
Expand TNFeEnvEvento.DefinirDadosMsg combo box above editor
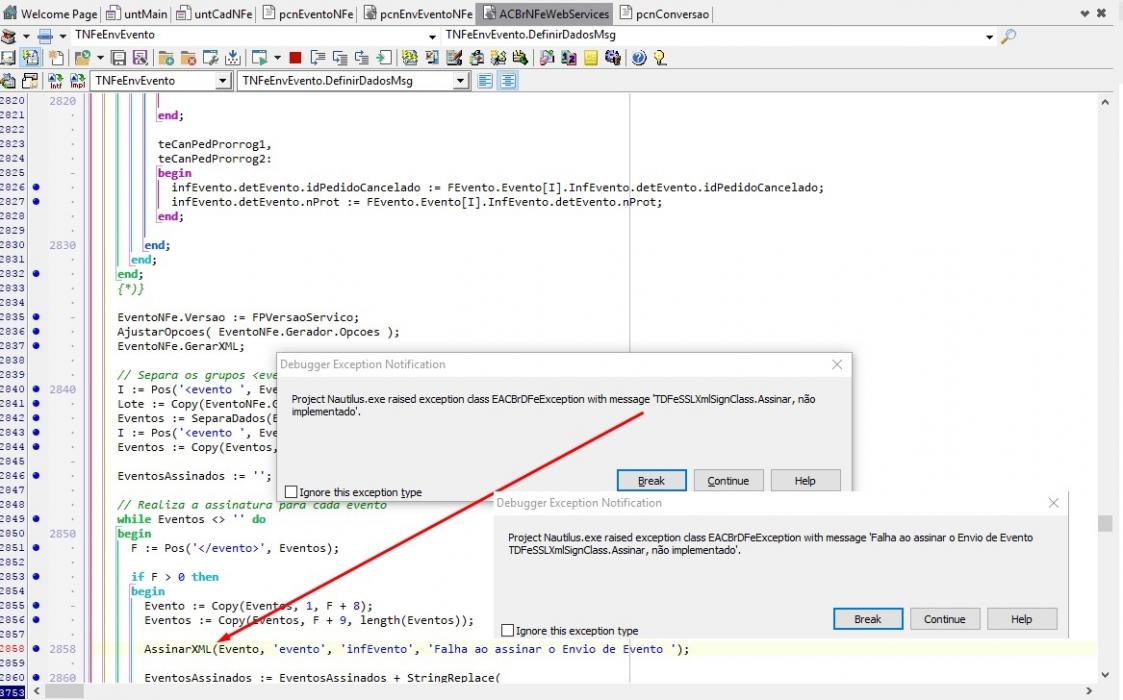click(x=461, y=81)
